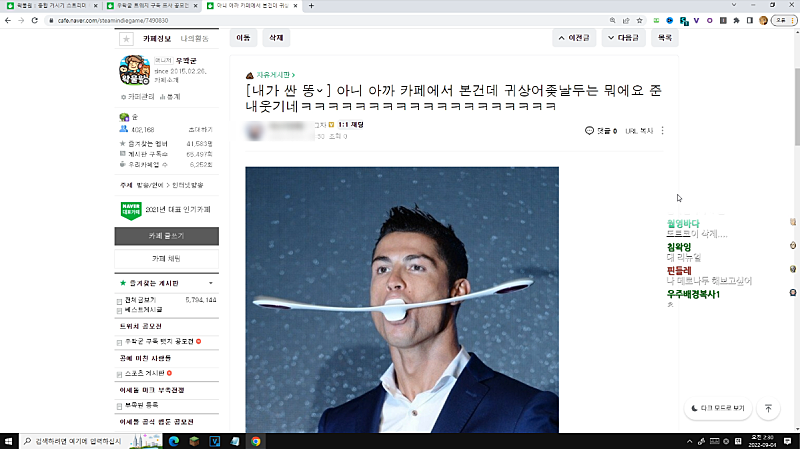Click the cafe profile mascot image
Image resolution: width=800 pixels, height=449 pixels.
point(134,70)
